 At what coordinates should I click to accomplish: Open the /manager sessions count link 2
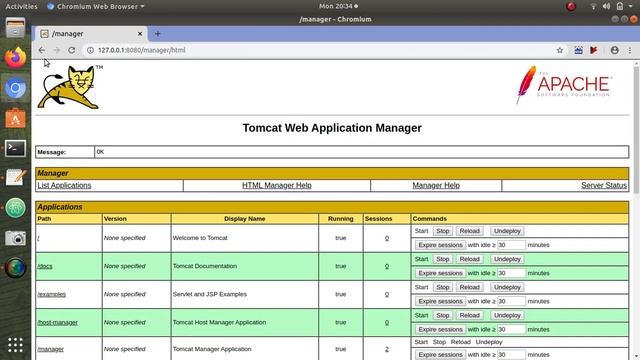coord(387,349)
